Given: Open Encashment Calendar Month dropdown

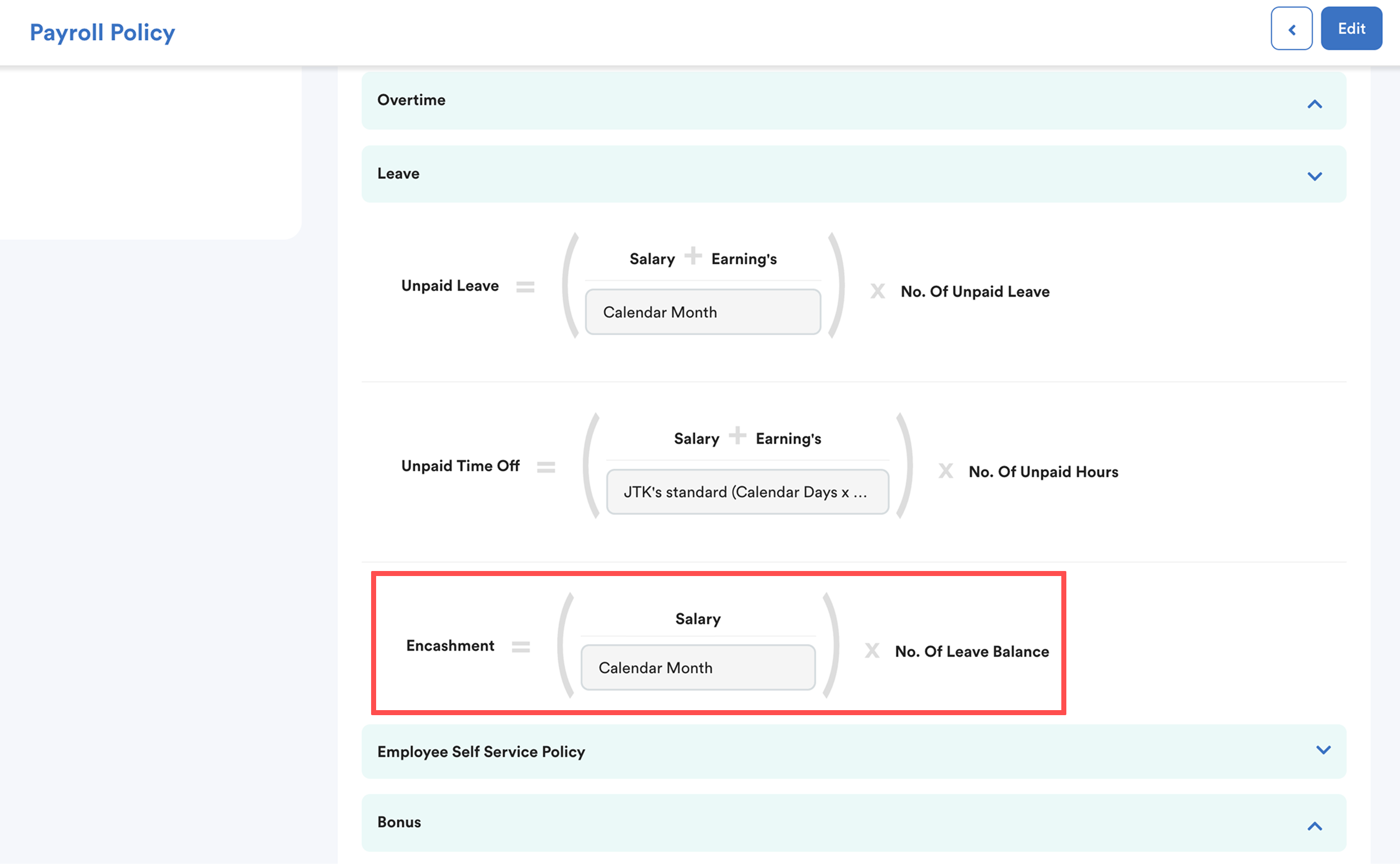Looking at the screenshot, I should pos(697,668).
